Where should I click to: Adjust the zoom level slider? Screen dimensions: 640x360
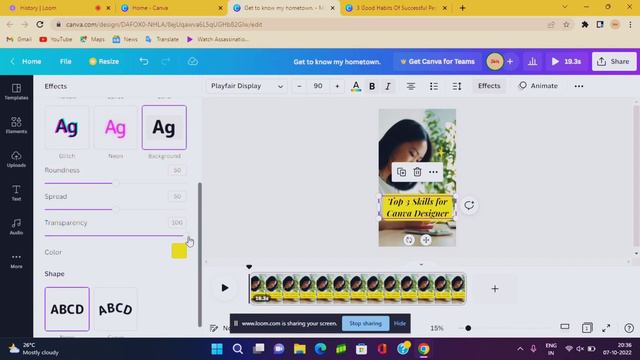[468, 328]
